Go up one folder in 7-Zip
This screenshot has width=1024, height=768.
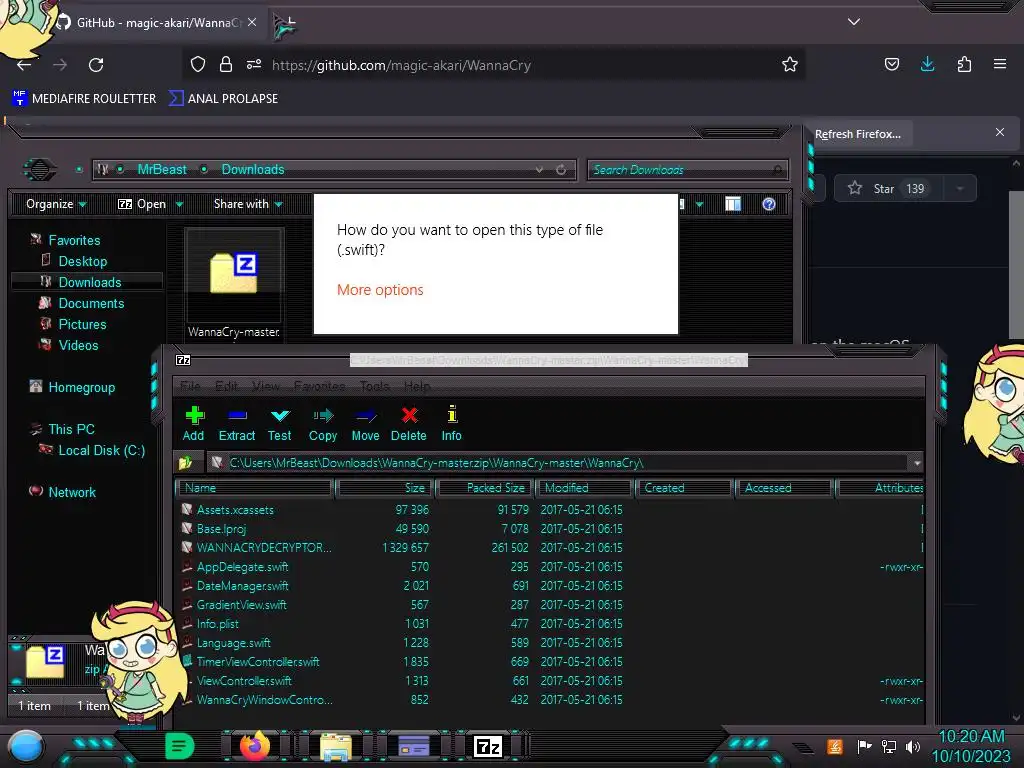pyautogui.click(x=185, y=463)
